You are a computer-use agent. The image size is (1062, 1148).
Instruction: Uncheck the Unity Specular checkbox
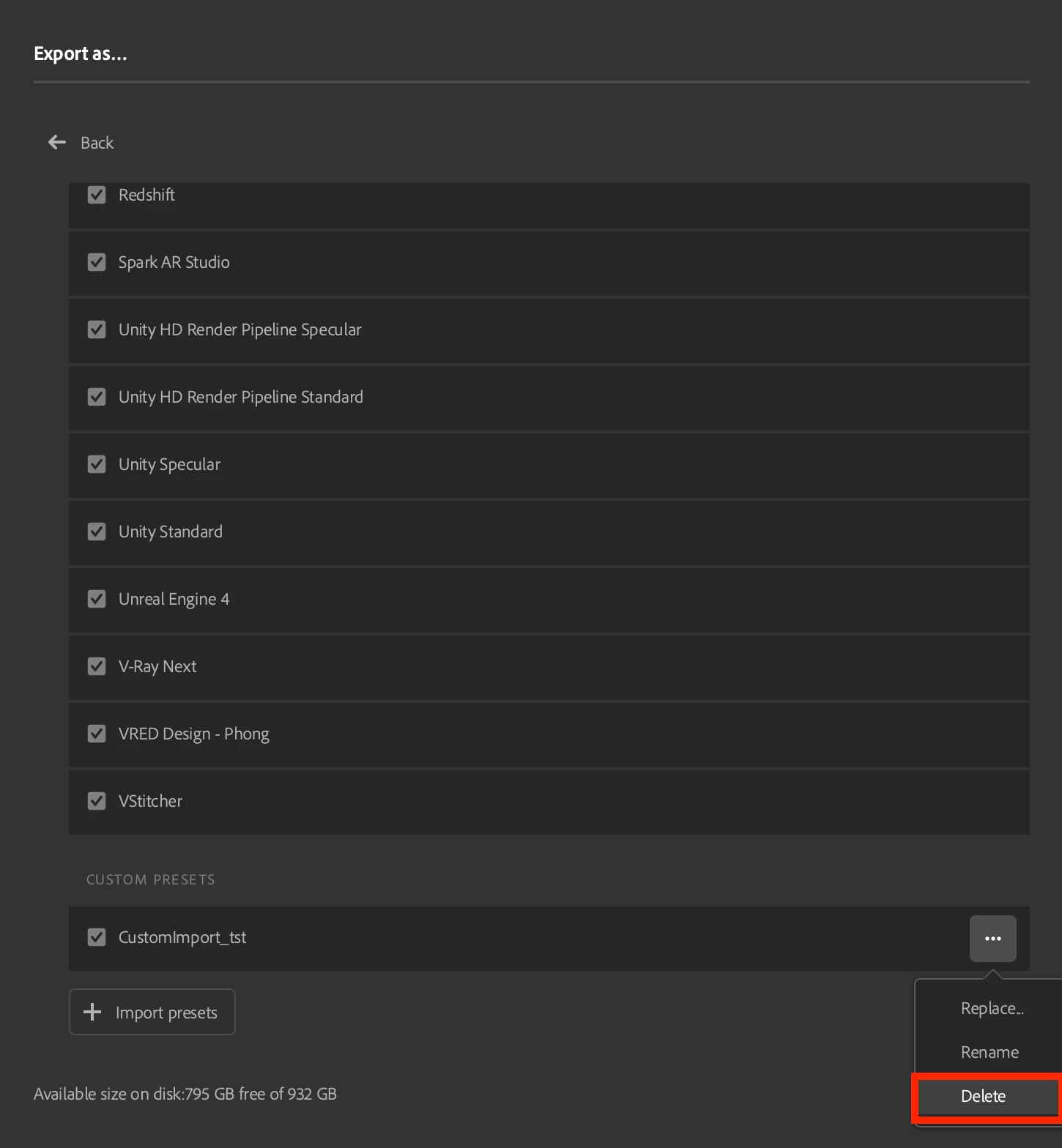[x=97, y=464]
